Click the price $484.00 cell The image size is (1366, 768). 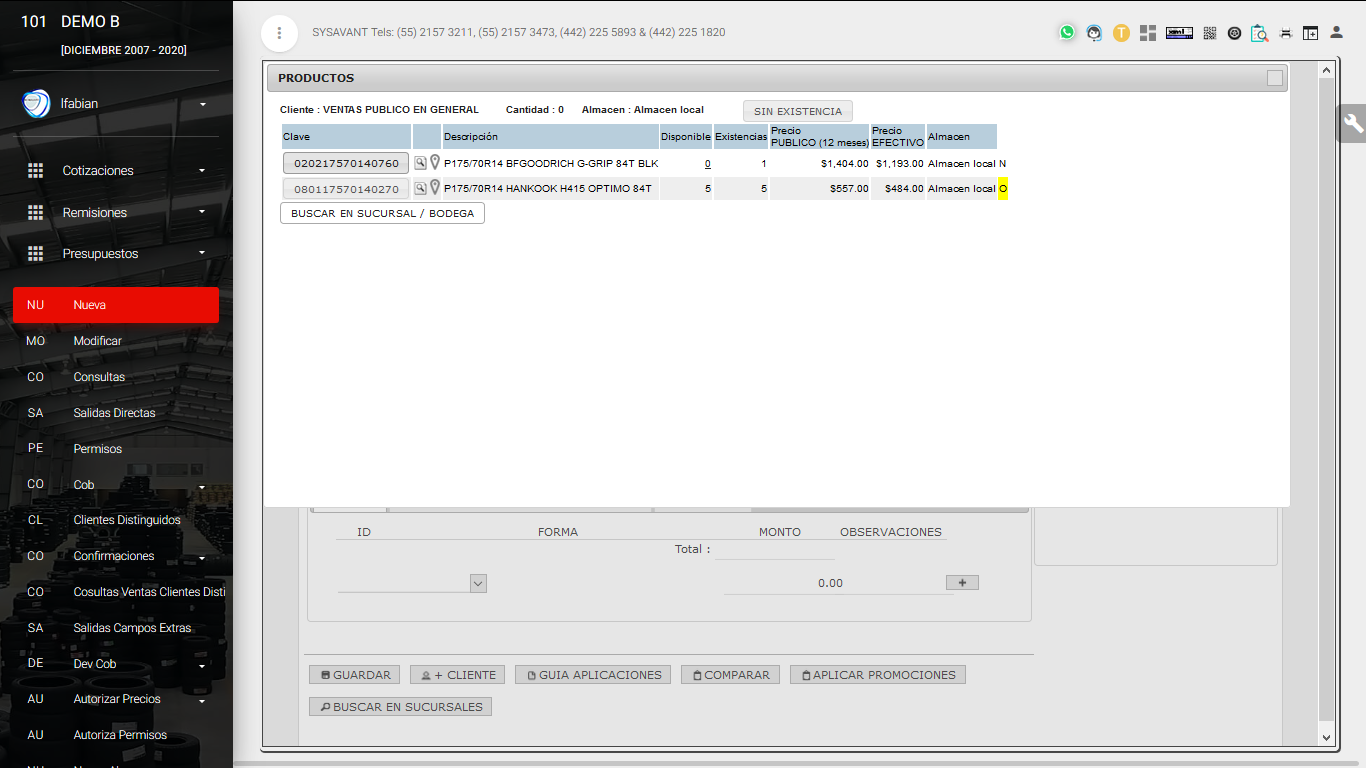coord(898,189)
